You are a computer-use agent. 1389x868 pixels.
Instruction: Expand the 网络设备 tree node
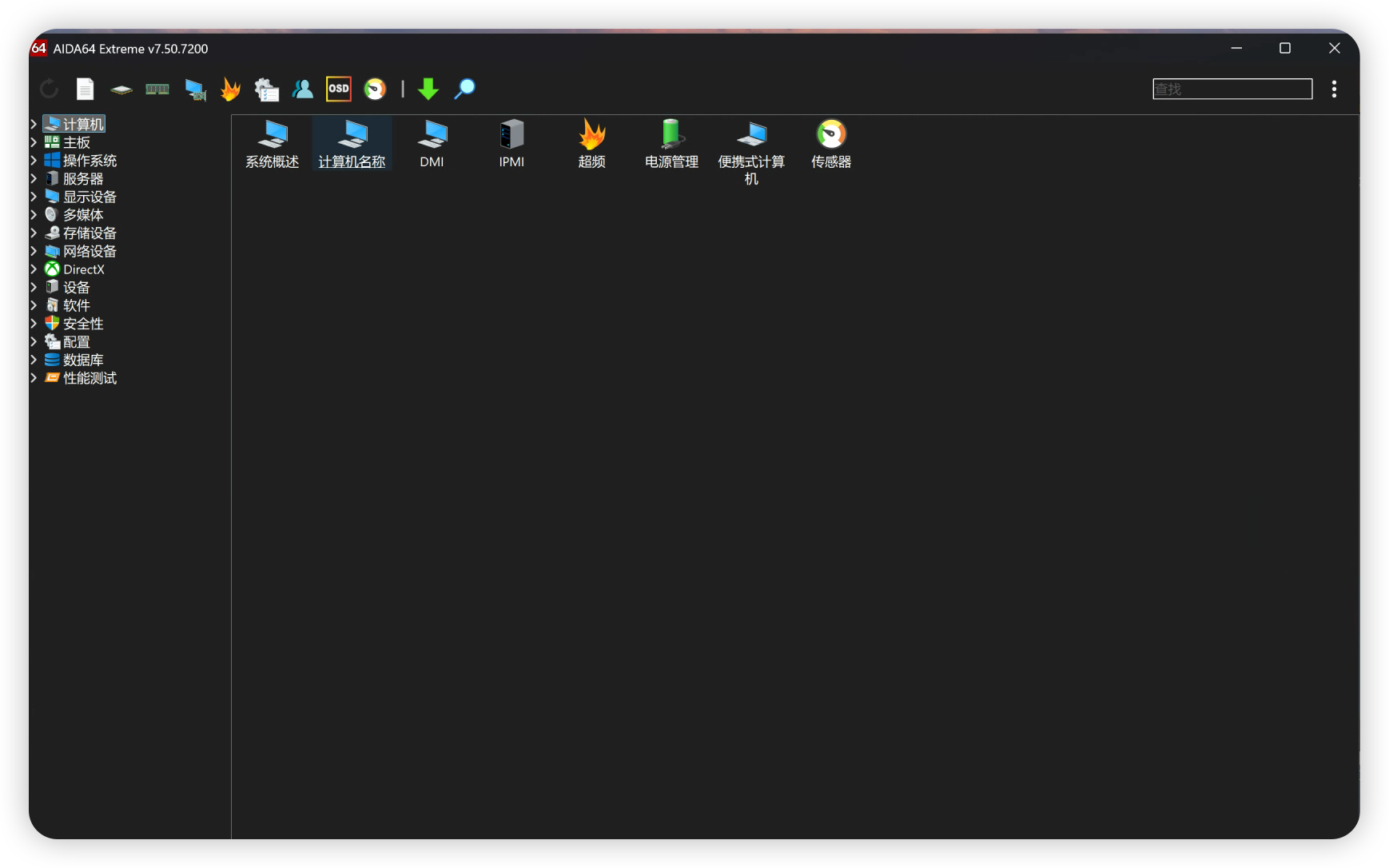[x=34, y=251]
